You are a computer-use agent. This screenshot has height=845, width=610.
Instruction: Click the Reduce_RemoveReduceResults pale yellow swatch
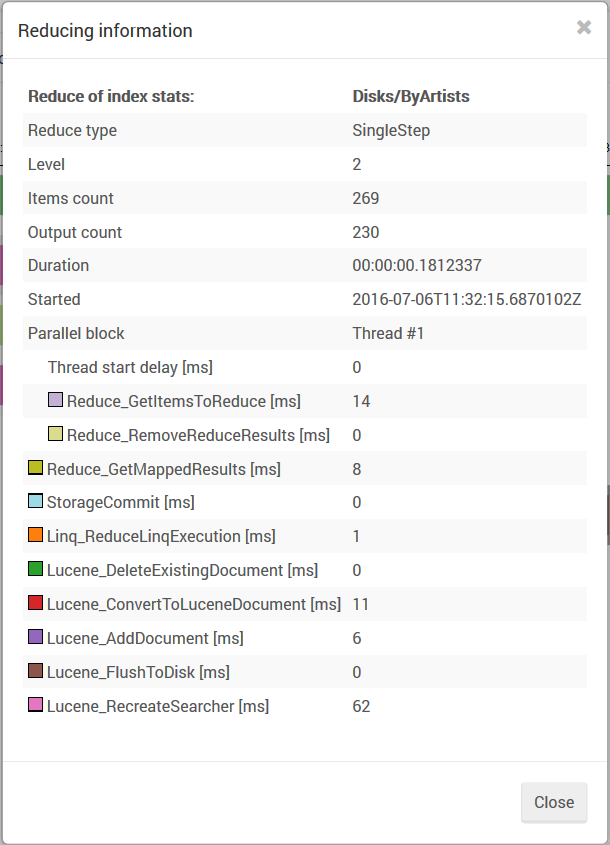(x=56, y=434)
